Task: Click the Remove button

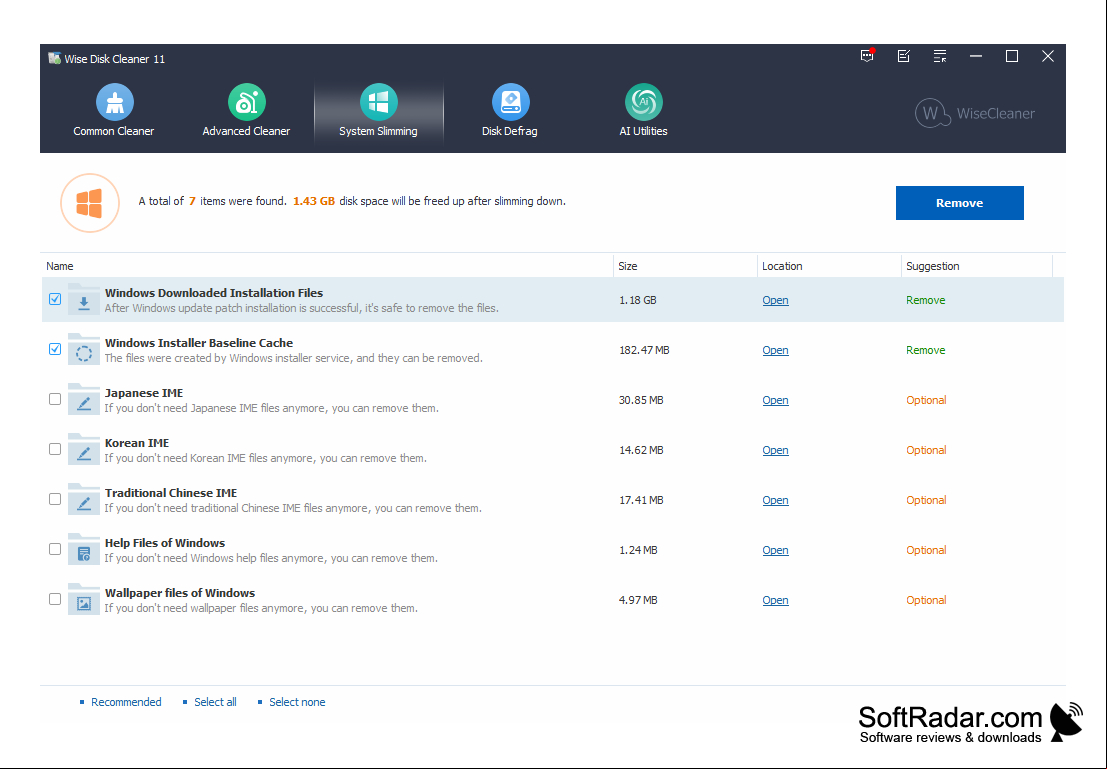Action: click(959, 203)
